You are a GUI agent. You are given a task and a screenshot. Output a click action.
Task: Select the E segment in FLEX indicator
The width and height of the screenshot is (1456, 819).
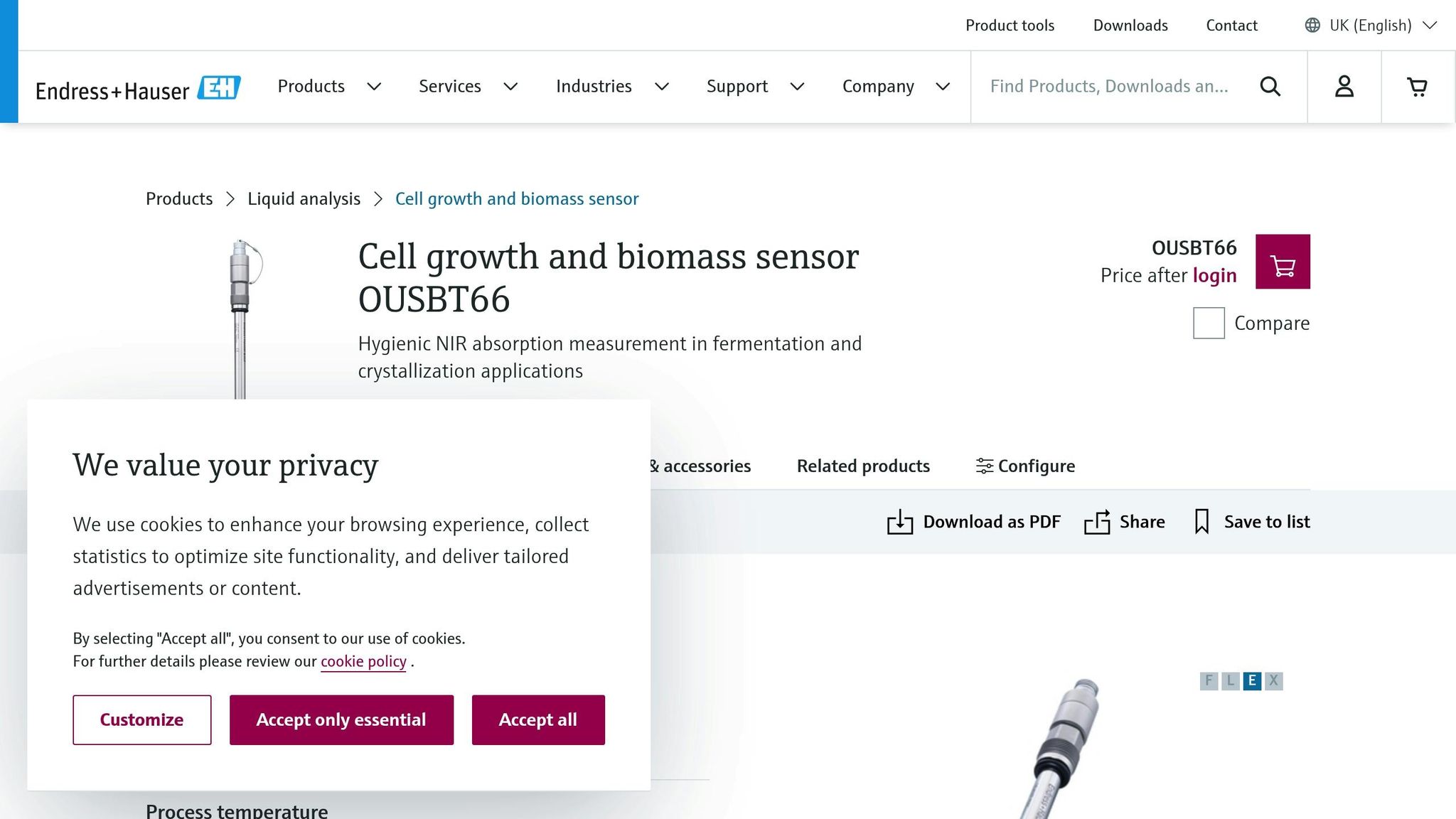(x=1252, y=681)
